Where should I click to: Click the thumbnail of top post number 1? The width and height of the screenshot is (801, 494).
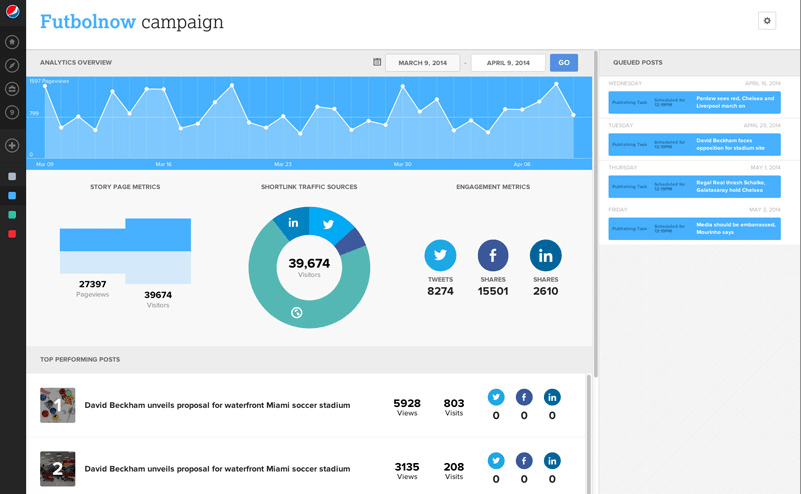pos(57,405)
